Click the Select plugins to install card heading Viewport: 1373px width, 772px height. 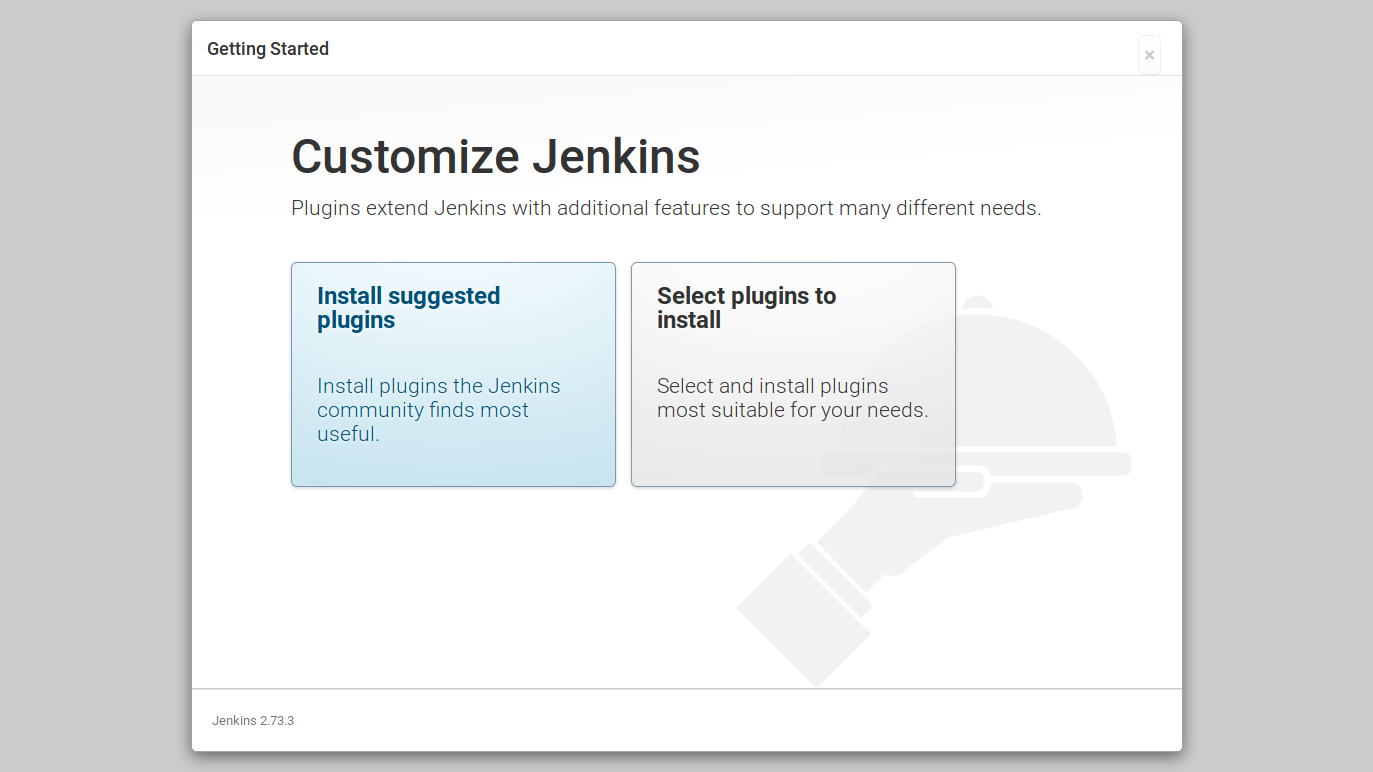(746, 308)
